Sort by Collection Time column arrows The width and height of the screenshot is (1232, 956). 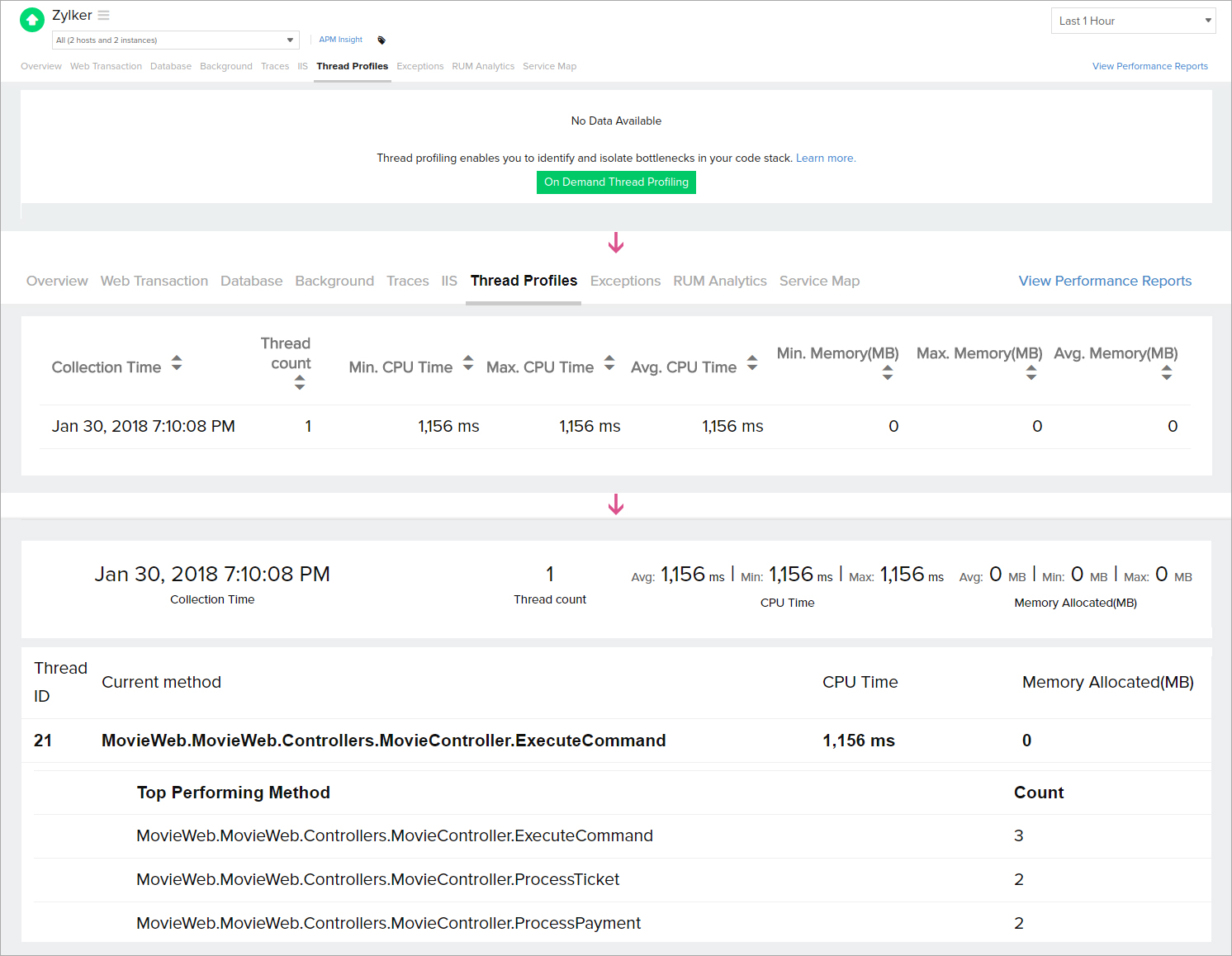point(177,363)
